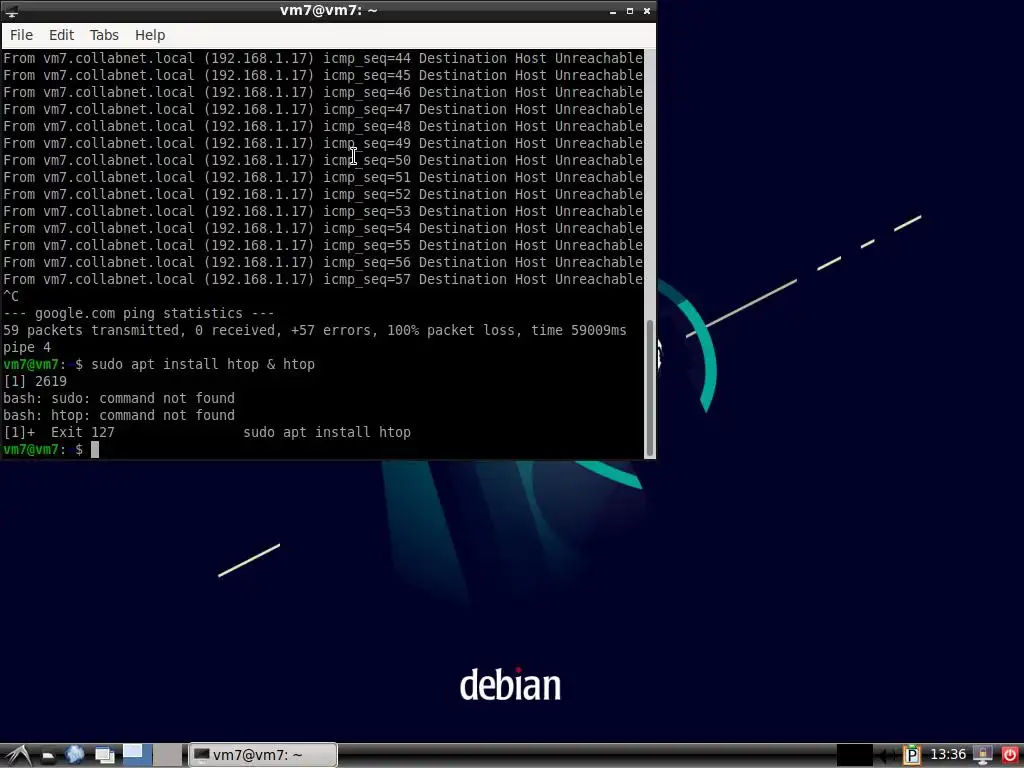The width and height of the screenshot is (1024, 768).
Task: Open the volume control speaker icon
Action: click(x=886, y=756)
